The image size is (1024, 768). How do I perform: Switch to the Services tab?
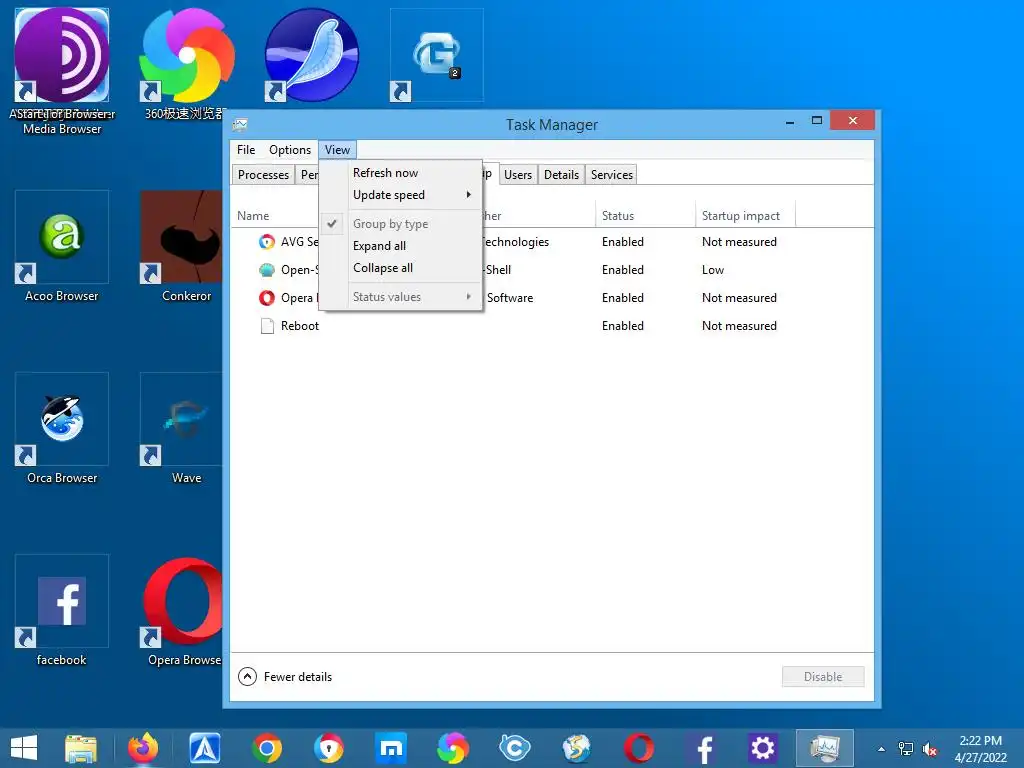click(x=612, y=174)
